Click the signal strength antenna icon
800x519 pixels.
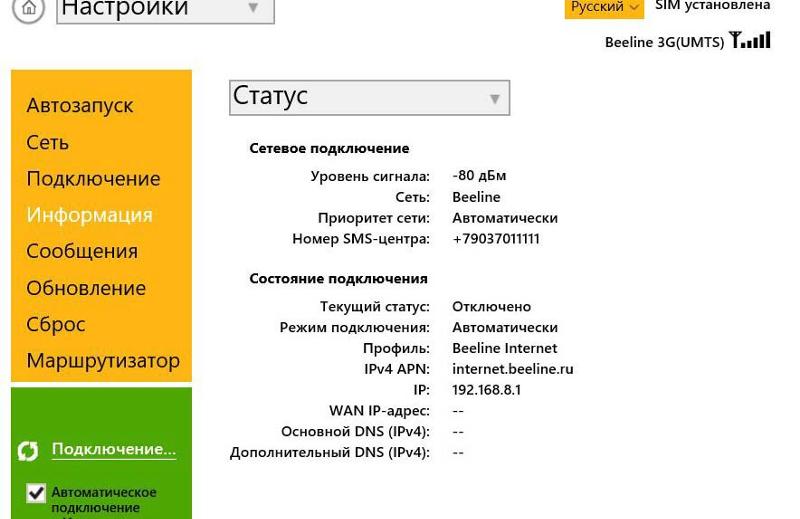(750, 40)
